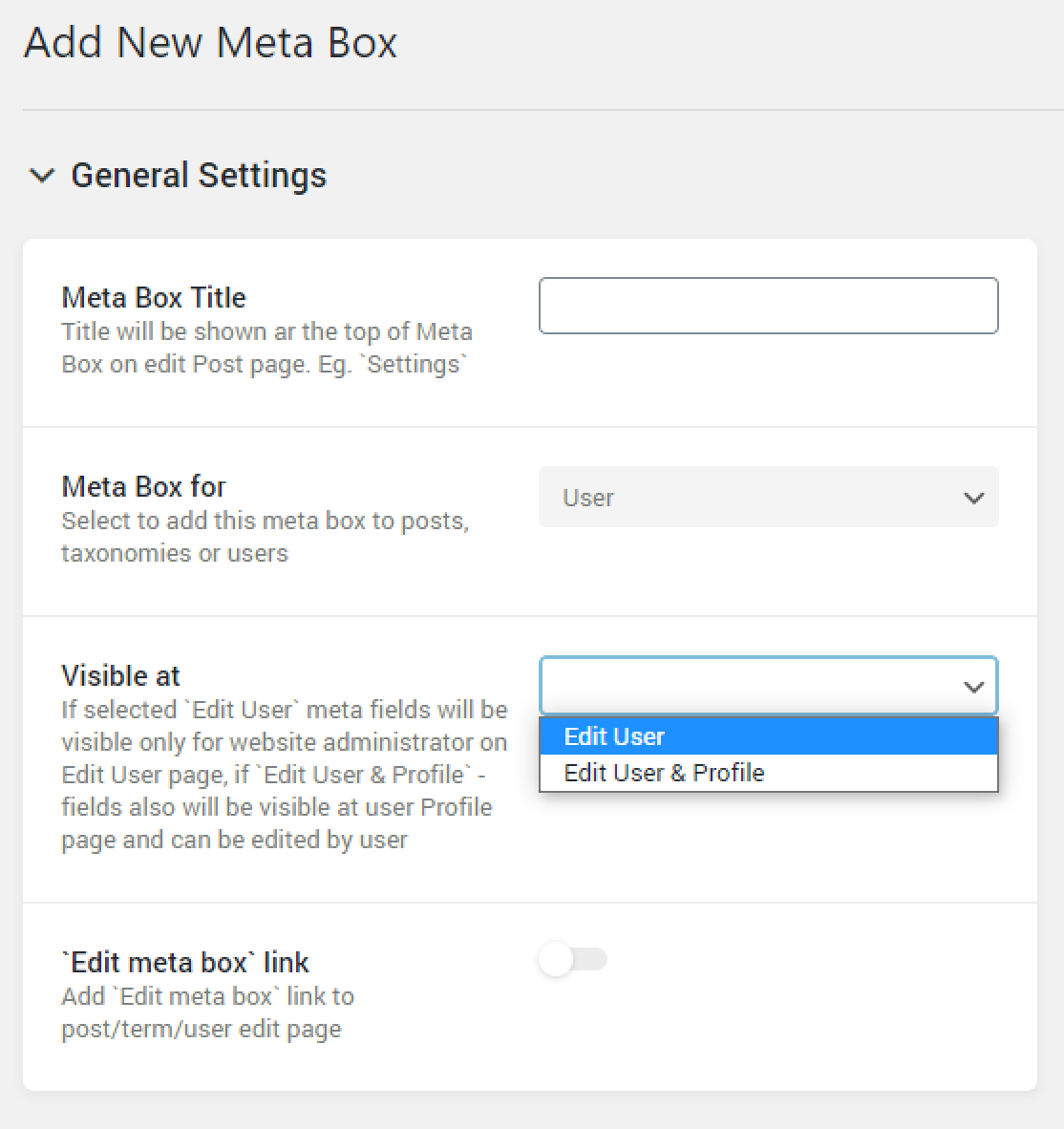Open the Meta Box for dropdown showing User
The width and height of the screenshot is (1064, 1129).
coord(768,497)
